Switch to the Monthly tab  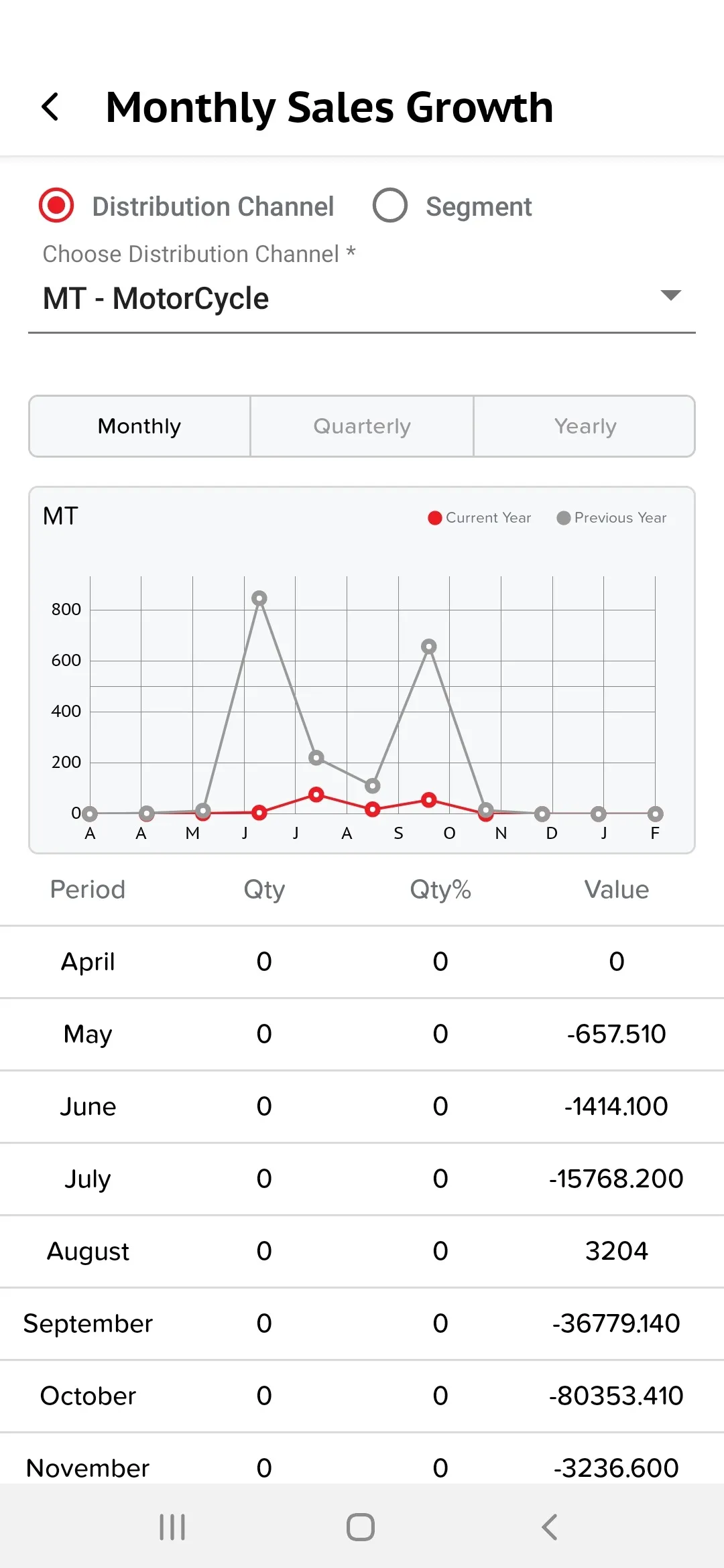tap(139, 426)
